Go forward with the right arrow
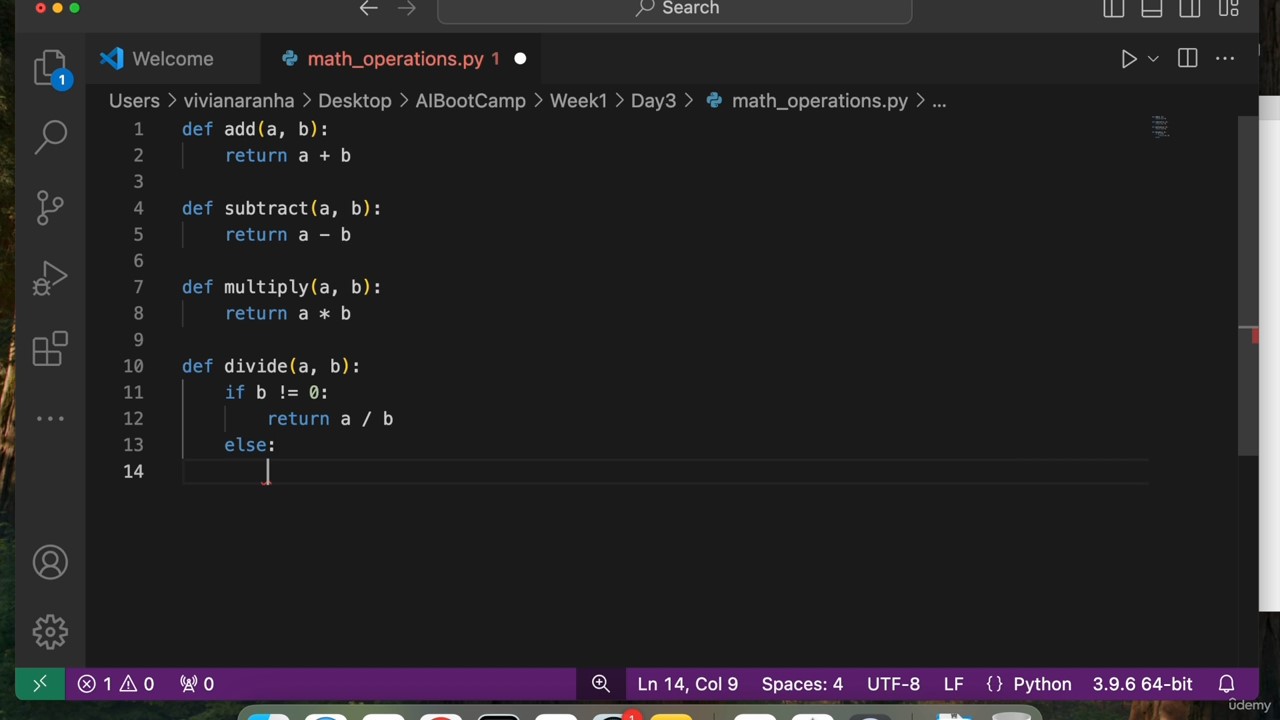Screen dimensions: 1280x720 click(406, 9)
